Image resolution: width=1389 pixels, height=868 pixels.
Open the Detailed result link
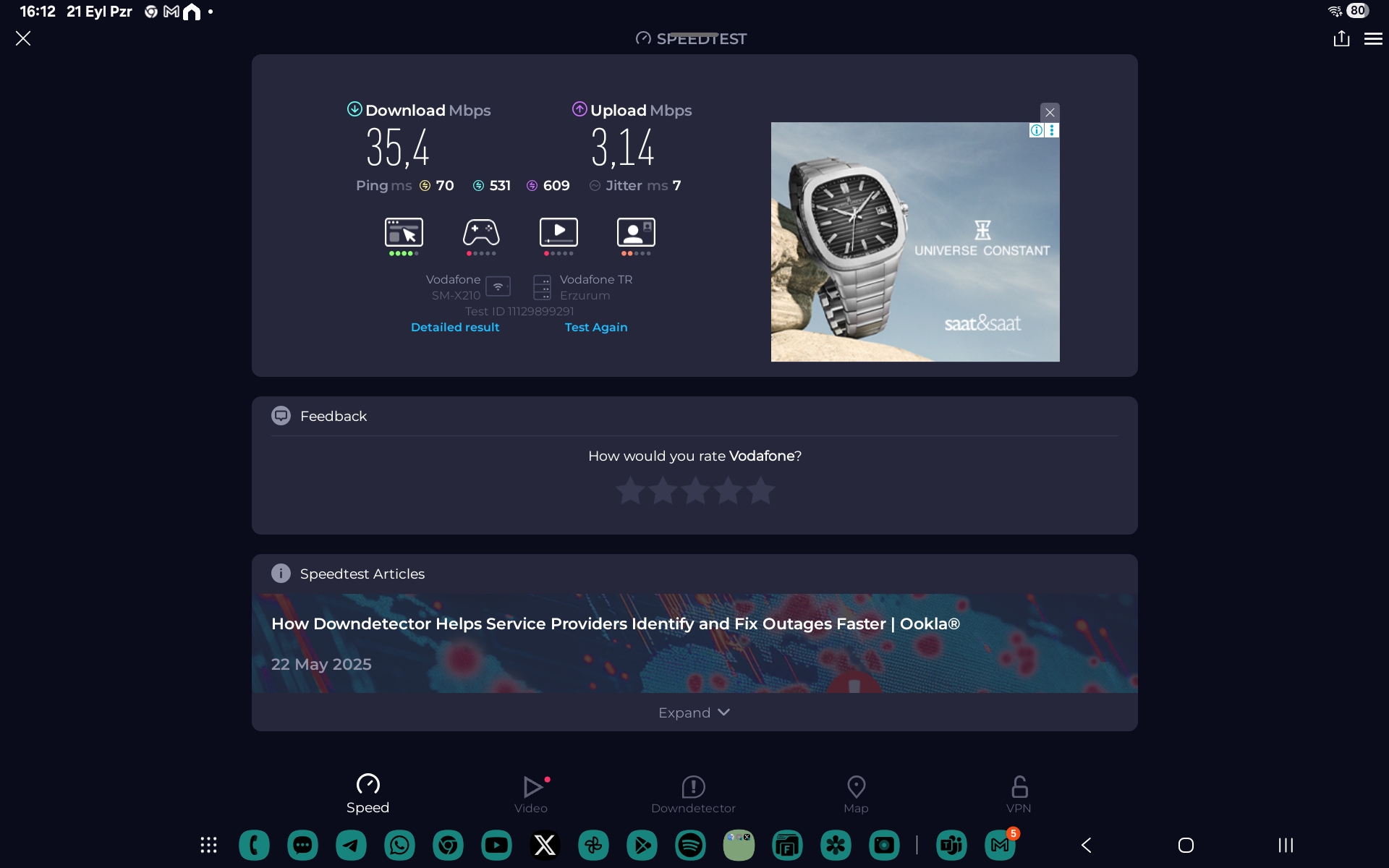pyautogui.click(x=455, y=327)
